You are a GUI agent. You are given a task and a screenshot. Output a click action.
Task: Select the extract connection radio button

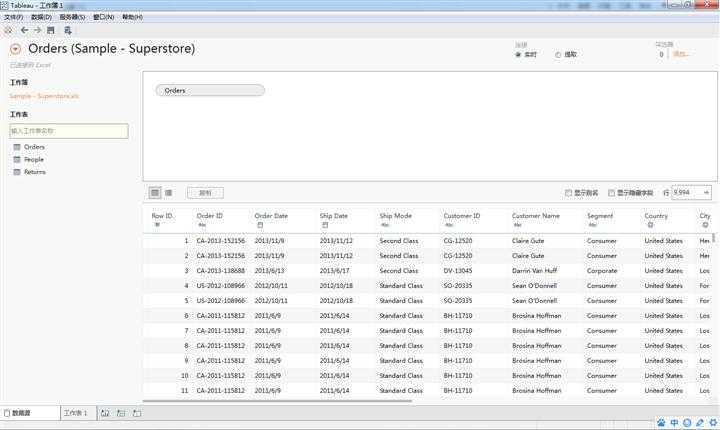click(x=558, y=54)
